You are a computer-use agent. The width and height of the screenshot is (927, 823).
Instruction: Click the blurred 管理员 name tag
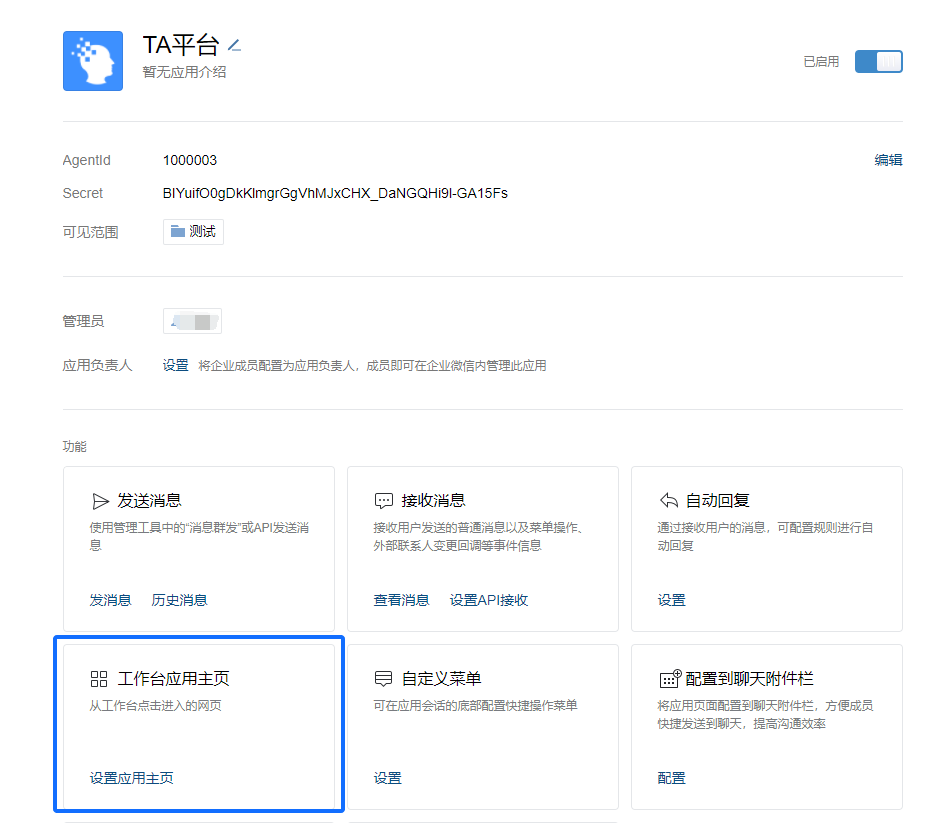(x=192, y=321)
